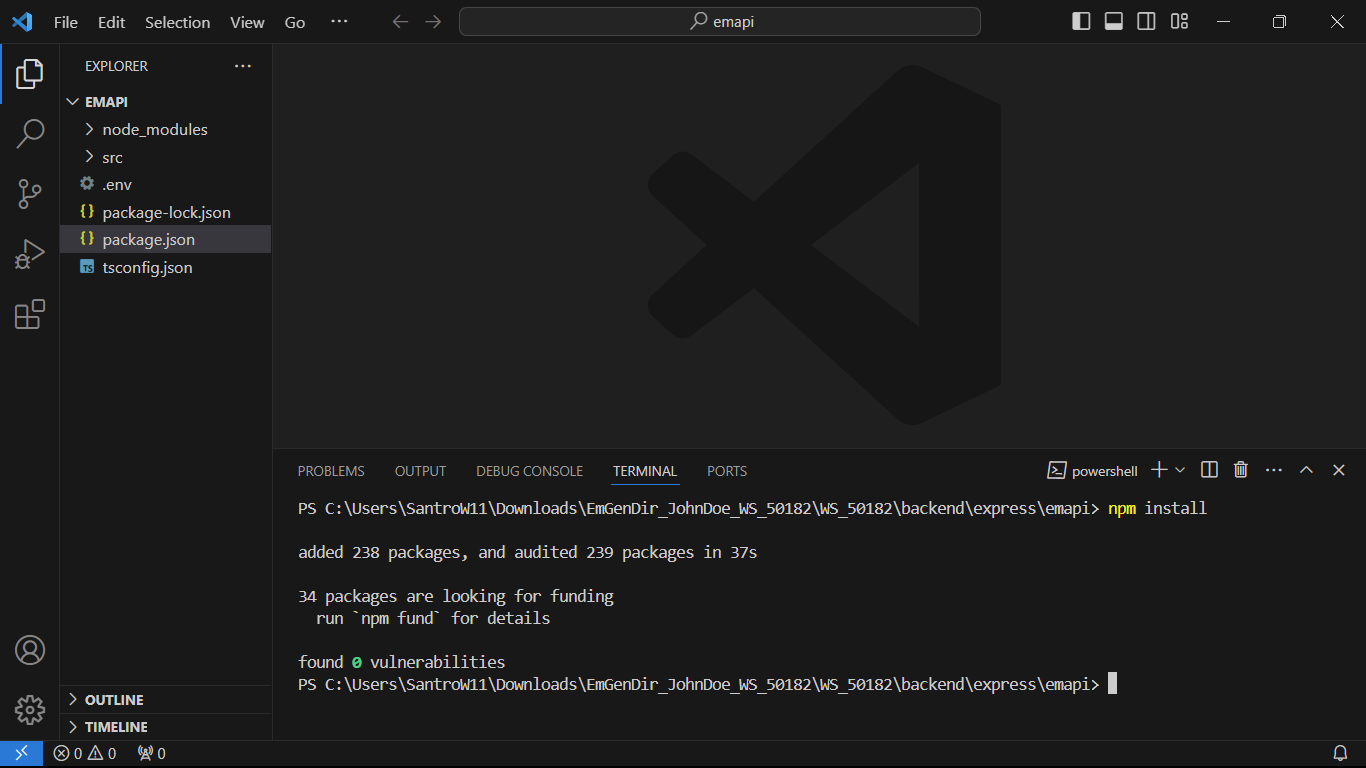The width and height of the screenshot is (1366, 768).
Task: Click the ports forwarded status bar item
Action: 152,753
